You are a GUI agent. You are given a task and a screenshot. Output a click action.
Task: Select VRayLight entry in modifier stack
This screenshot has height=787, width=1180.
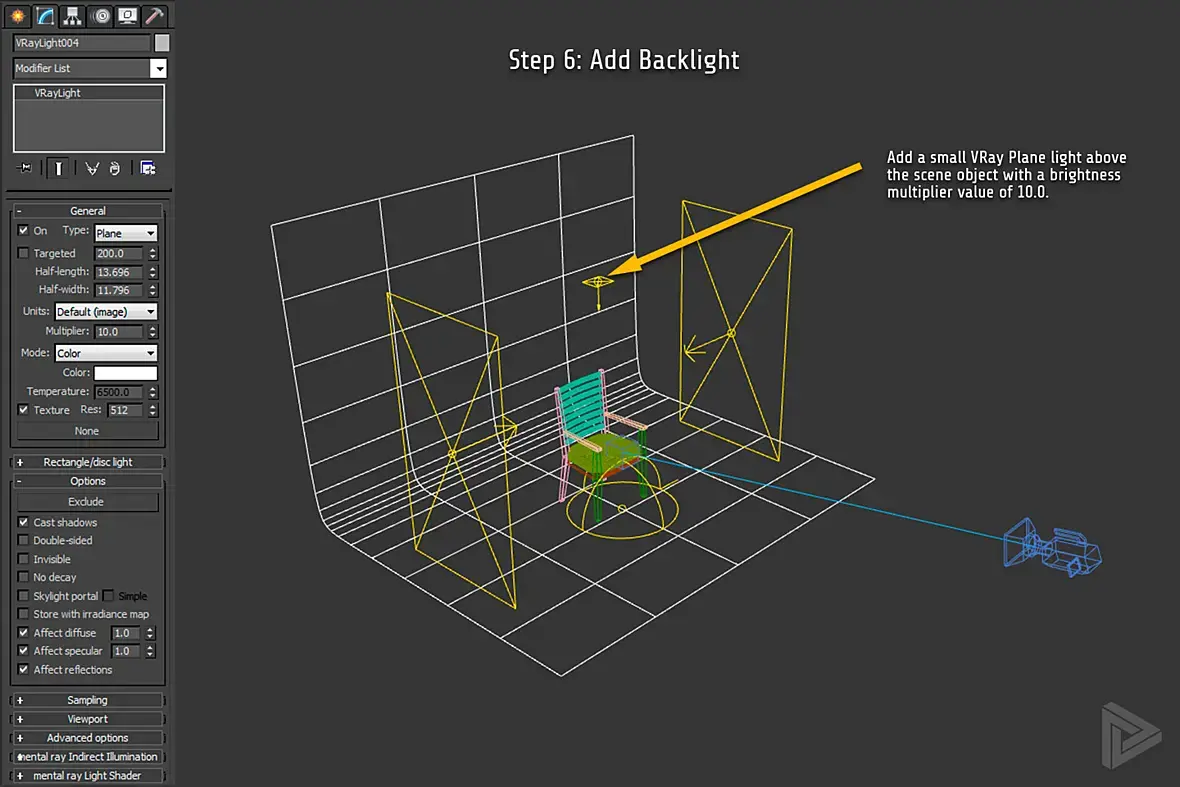(x=89, y=93)
